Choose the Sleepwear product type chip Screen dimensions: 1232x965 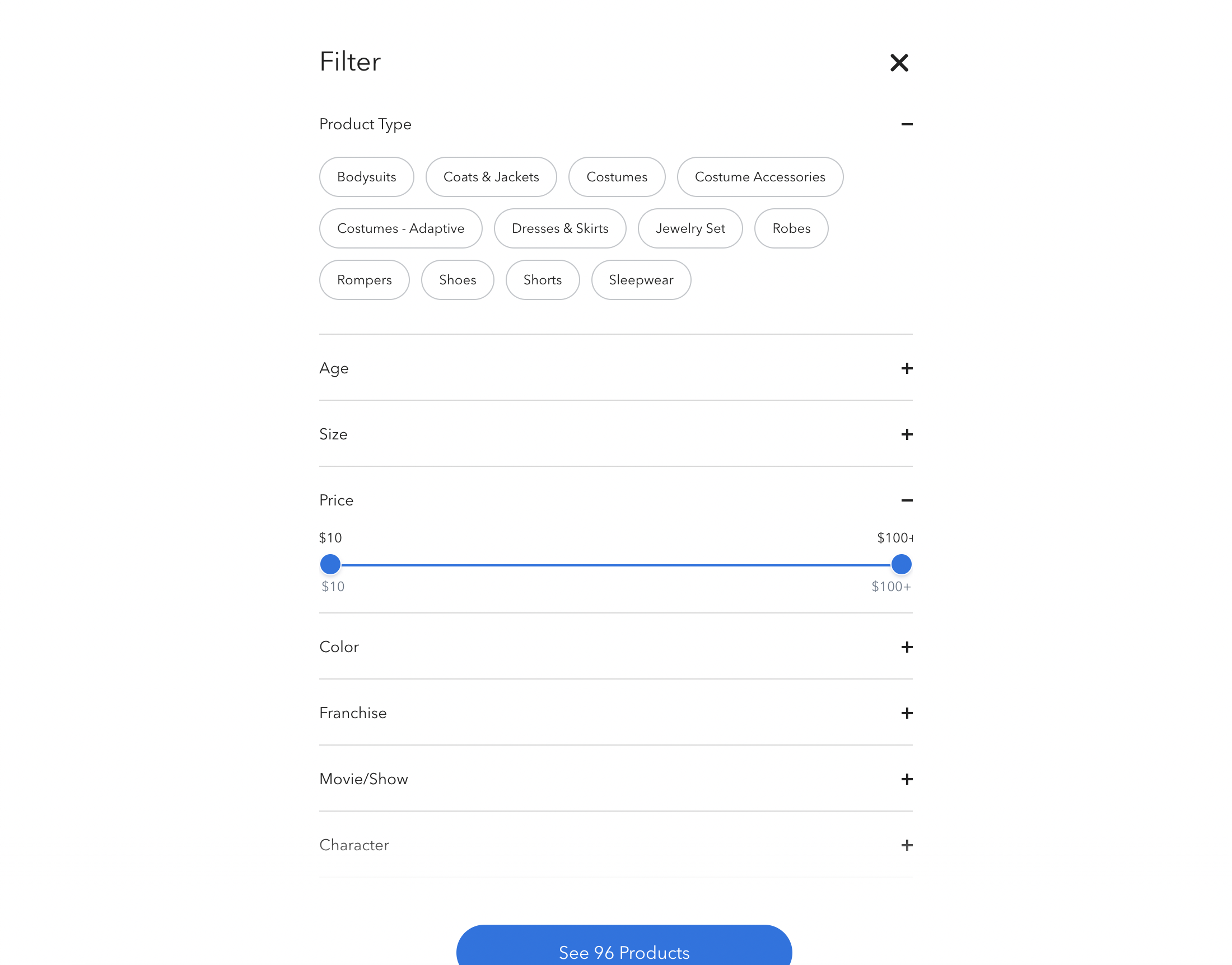click(641, 280)
